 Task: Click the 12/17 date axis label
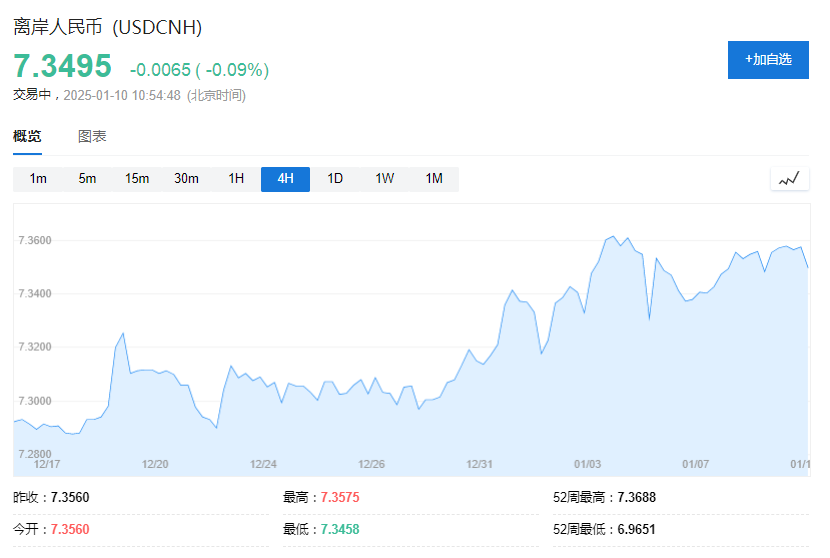coord(47,464)
